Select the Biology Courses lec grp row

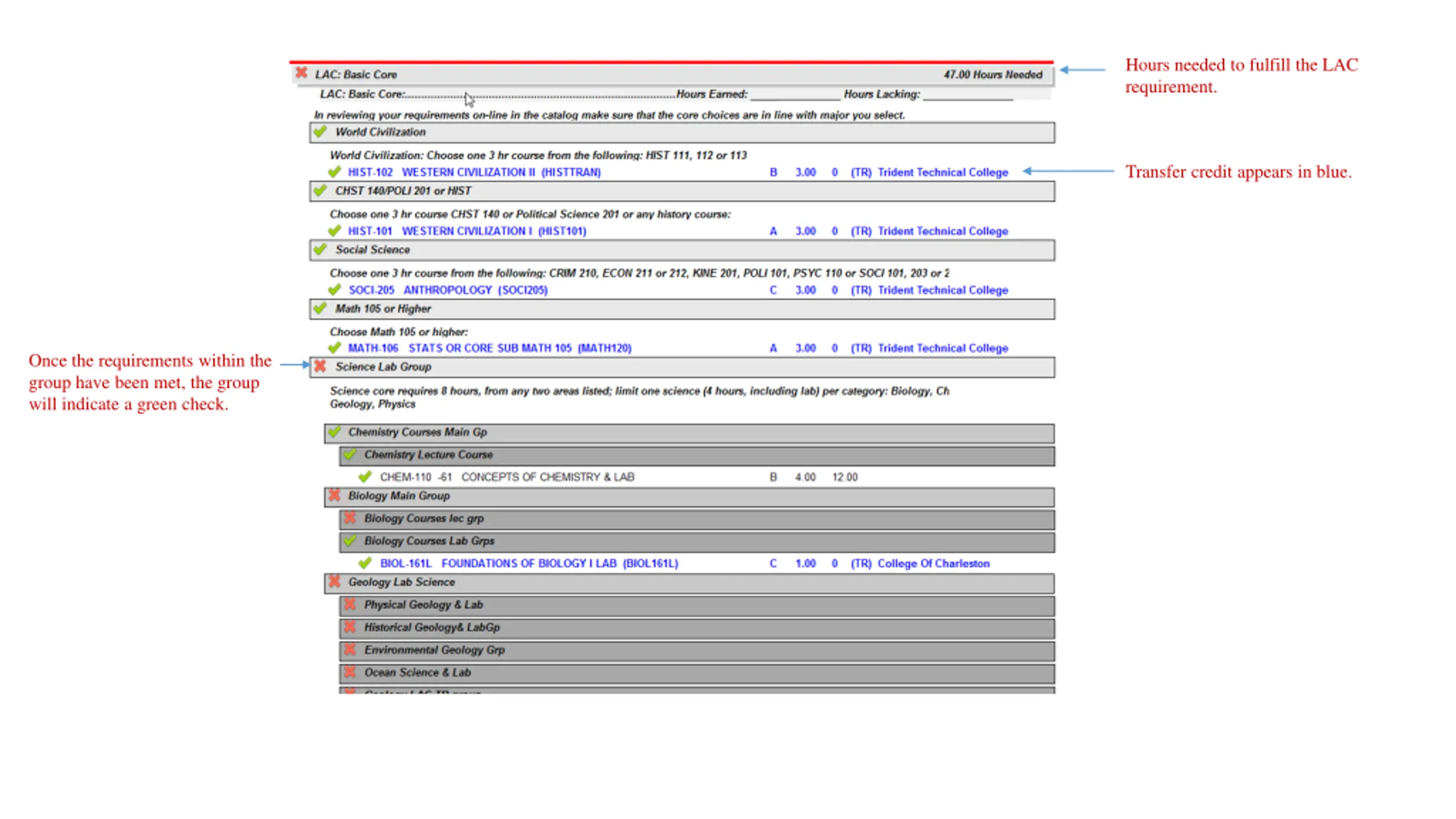click(x=697, y=520)
